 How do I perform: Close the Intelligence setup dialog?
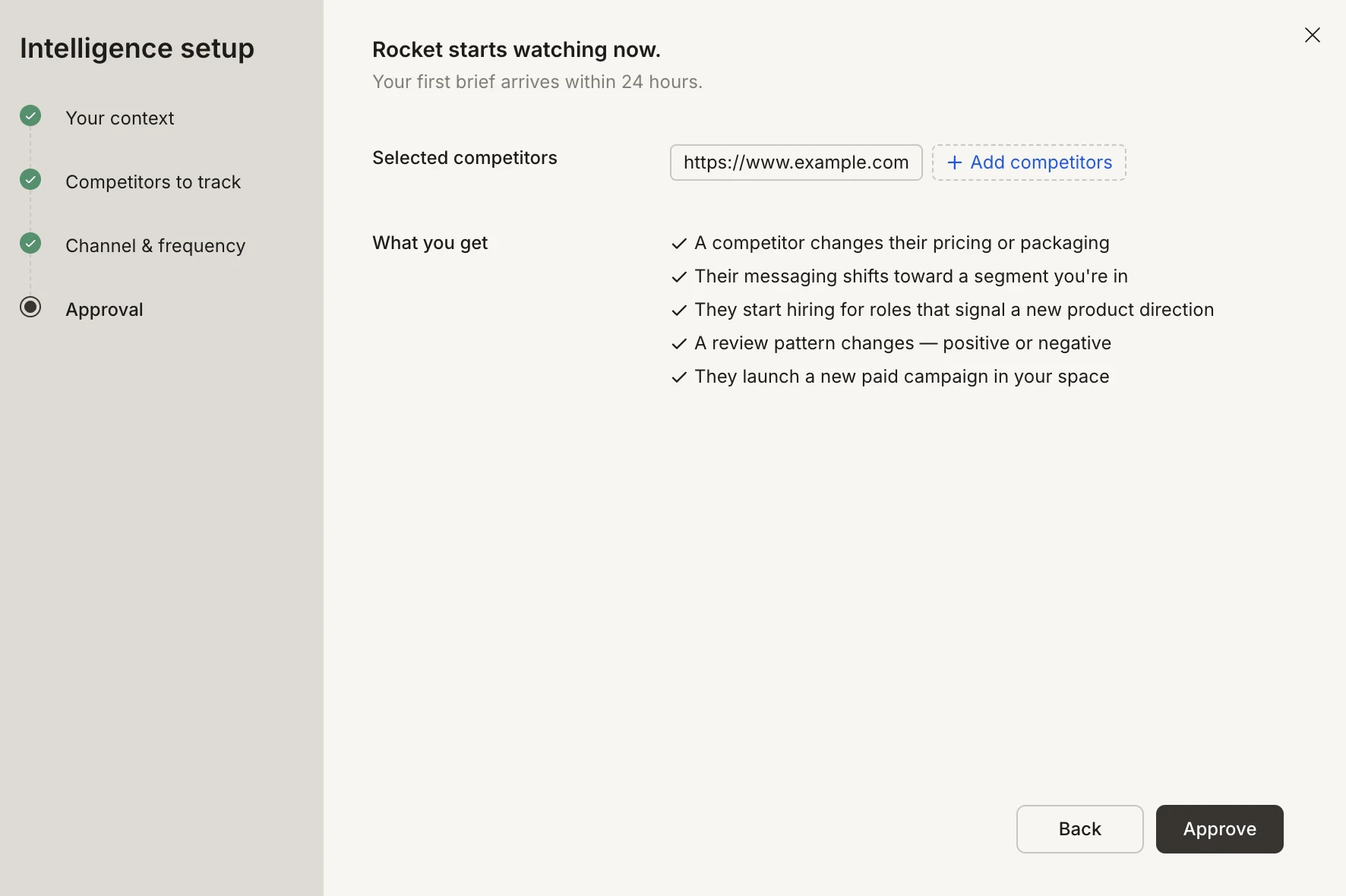point(1312,35)
